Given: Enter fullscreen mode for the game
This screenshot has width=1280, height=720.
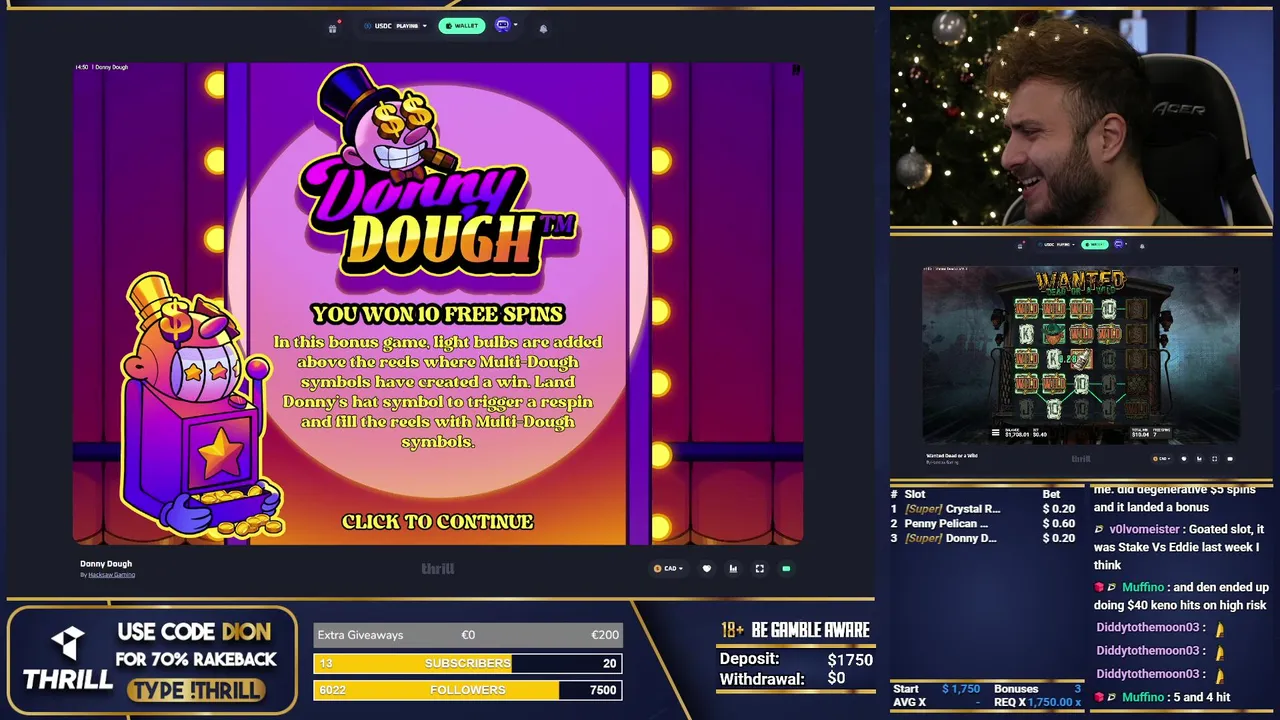Looking at the screenshot, I should coord(759,568).
